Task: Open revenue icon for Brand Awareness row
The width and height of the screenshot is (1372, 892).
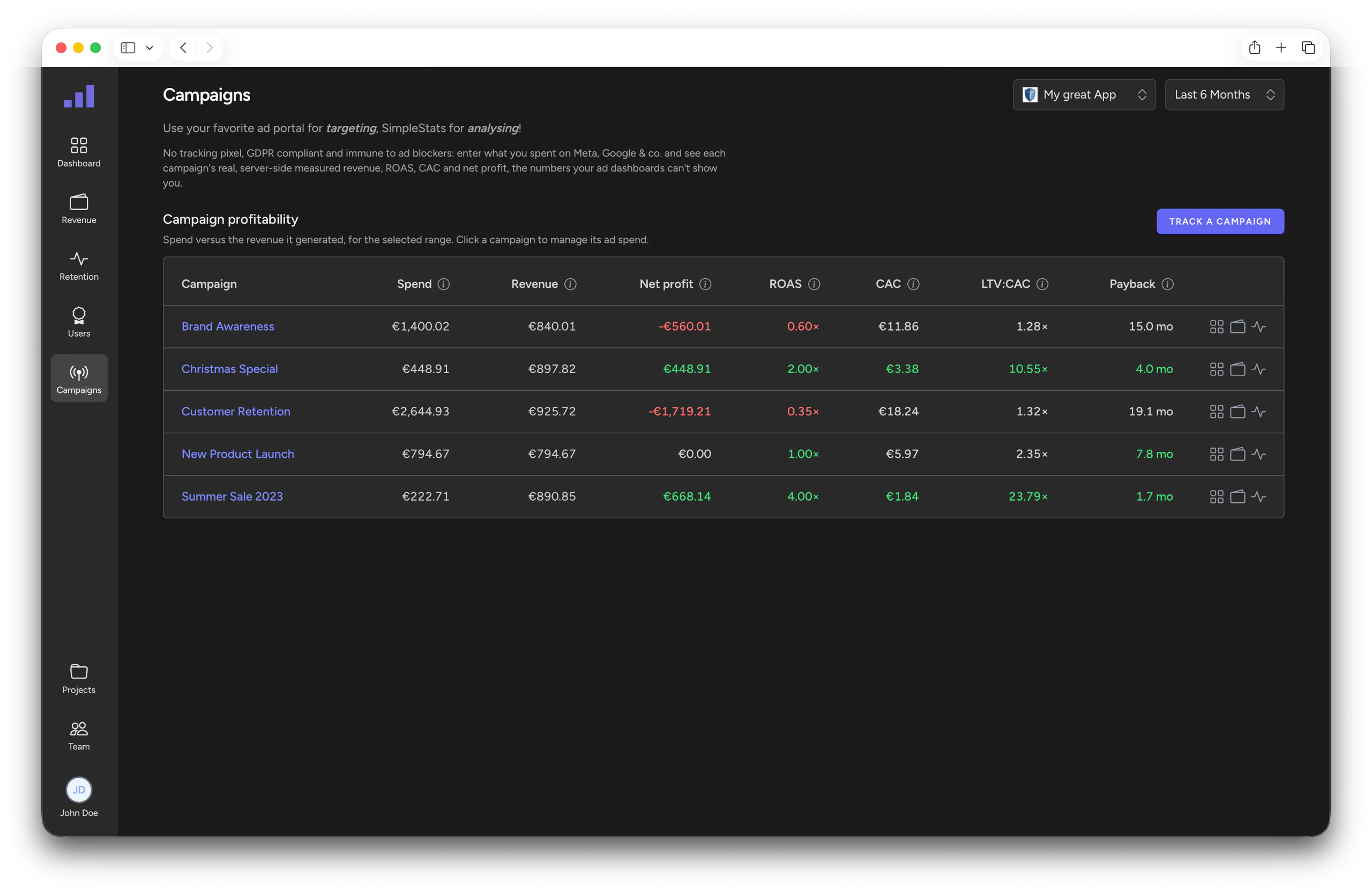Action: (1237, 327)
